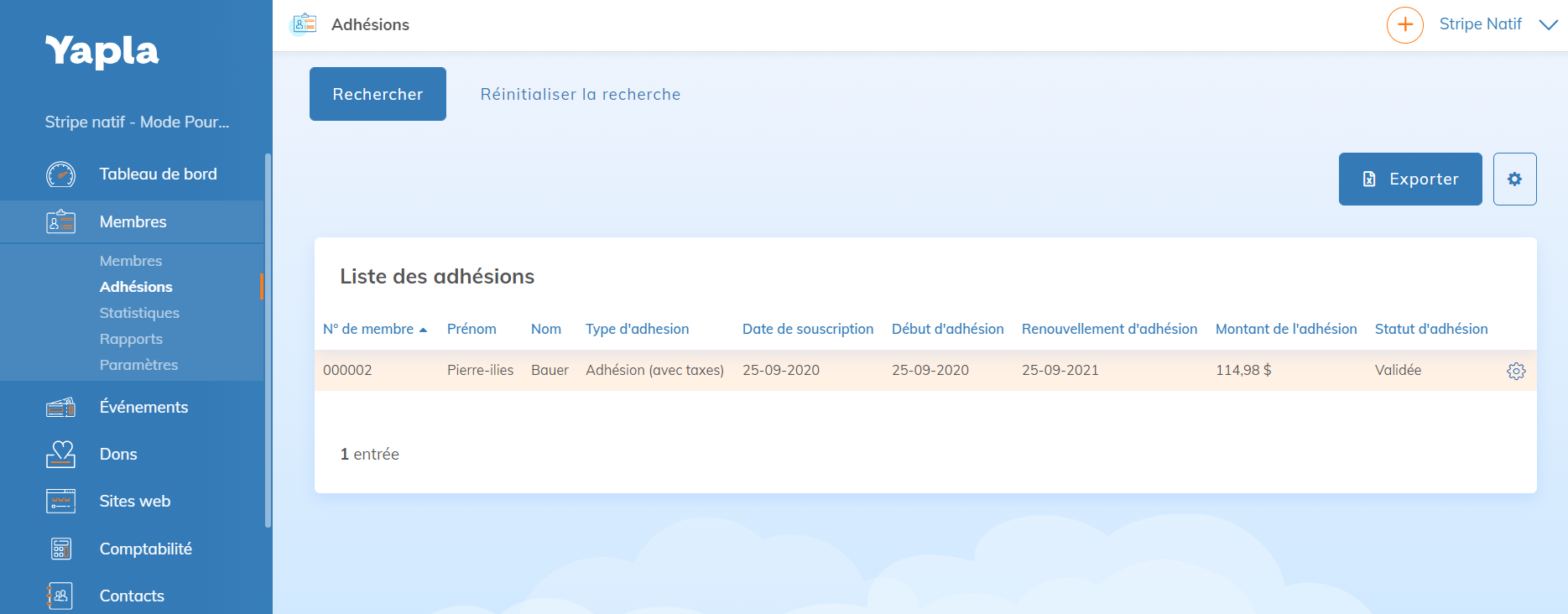The height and width of the screenshot is (614, 1568).
Task: Click the Comptabilité calculator icon
Action: [x=60, y=549]
